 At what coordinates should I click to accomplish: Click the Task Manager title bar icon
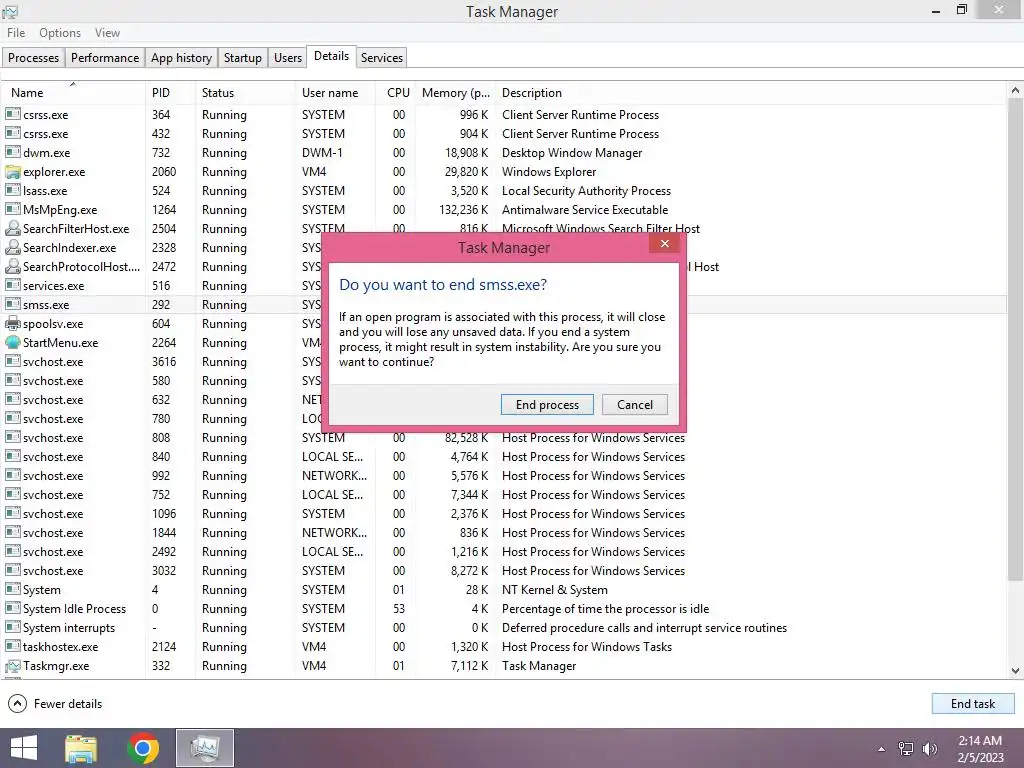pos(10,11)
